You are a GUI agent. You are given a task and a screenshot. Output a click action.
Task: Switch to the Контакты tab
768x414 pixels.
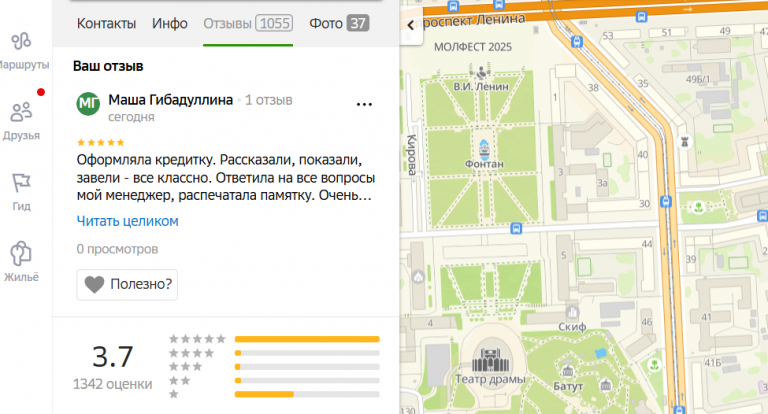pyautogui.click(x=106, y=24)
